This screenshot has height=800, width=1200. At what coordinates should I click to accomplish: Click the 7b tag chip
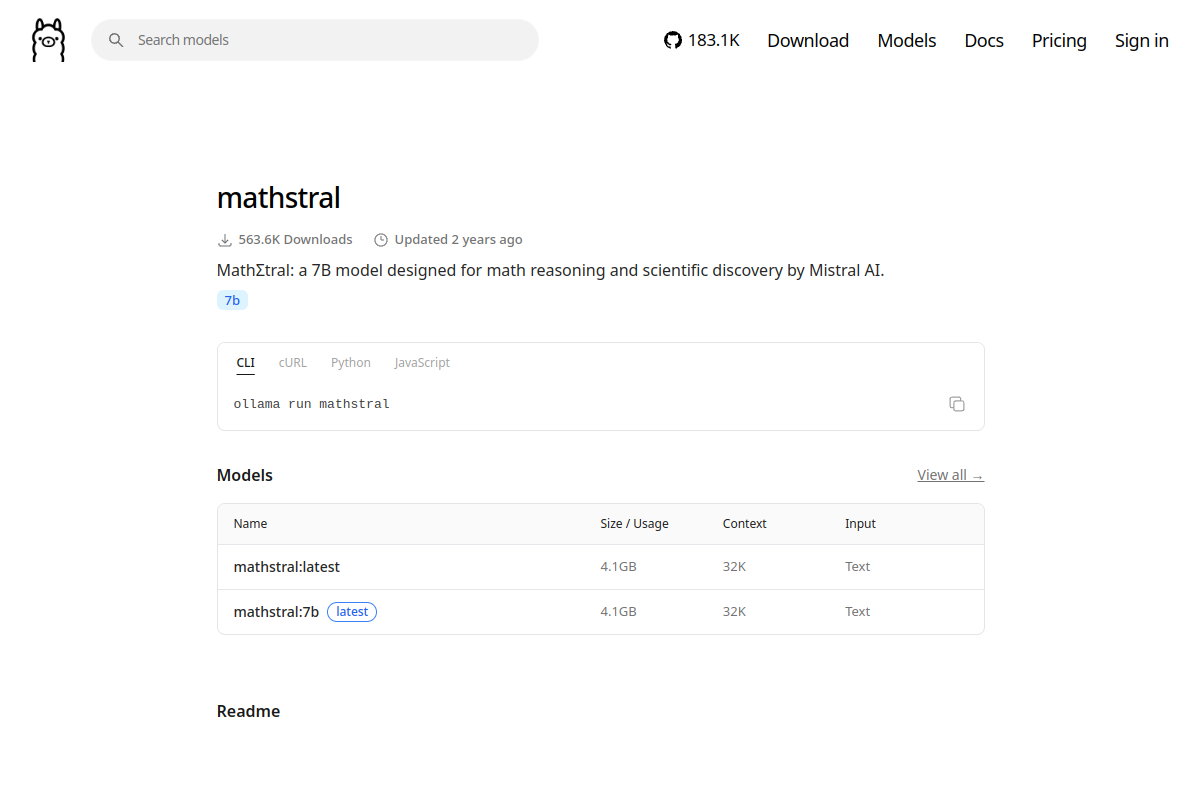(x=232, y=300)
